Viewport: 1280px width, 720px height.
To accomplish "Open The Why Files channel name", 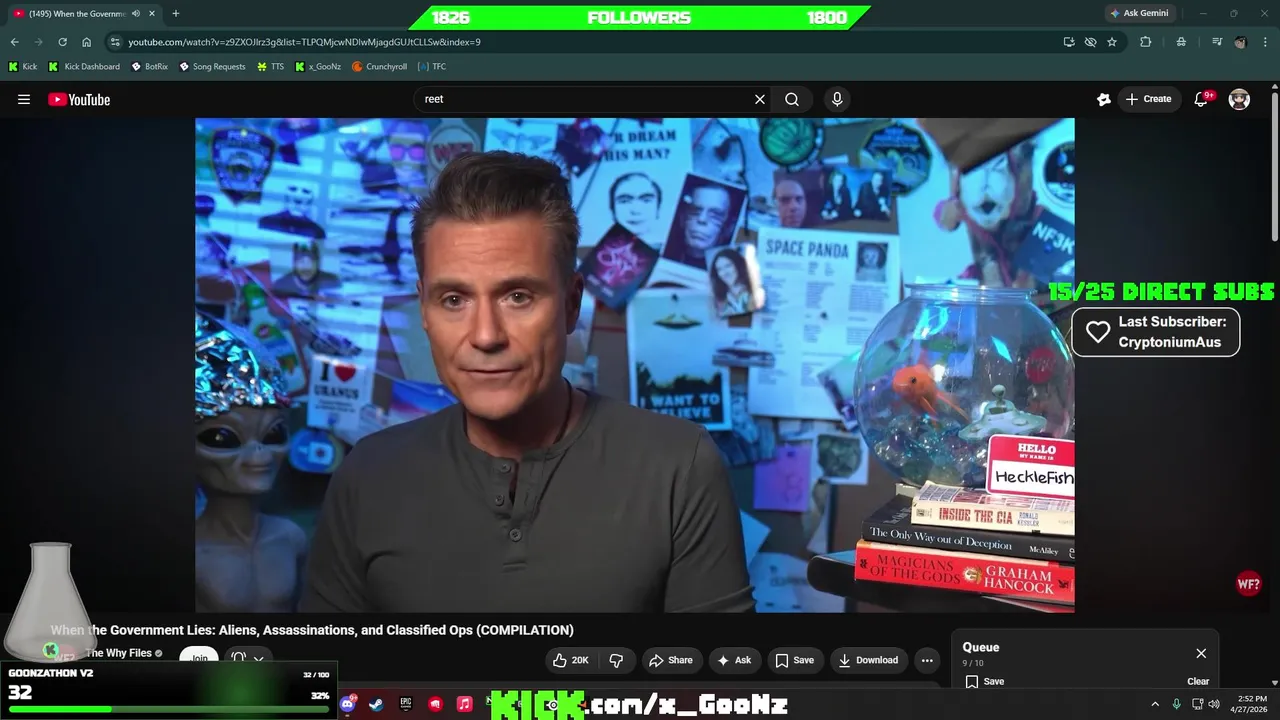I will click(118, 653).
